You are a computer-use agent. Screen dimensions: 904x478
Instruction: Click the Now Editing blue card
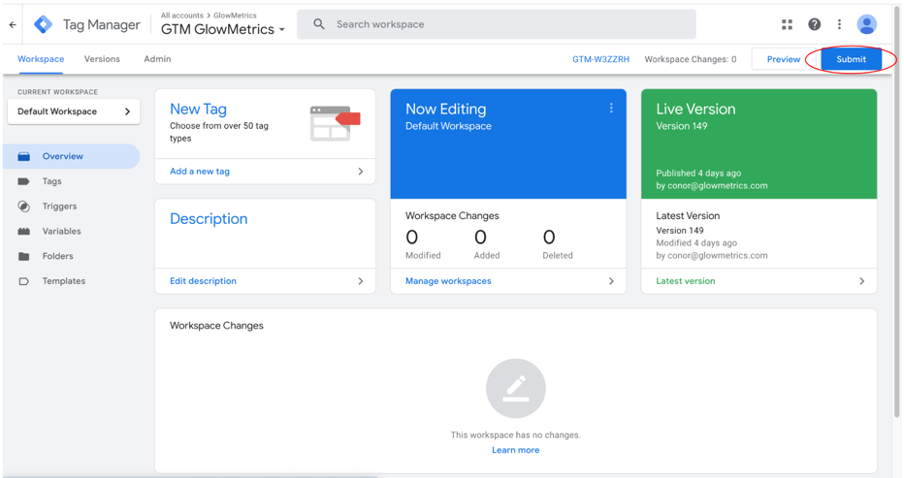point(508,144)
